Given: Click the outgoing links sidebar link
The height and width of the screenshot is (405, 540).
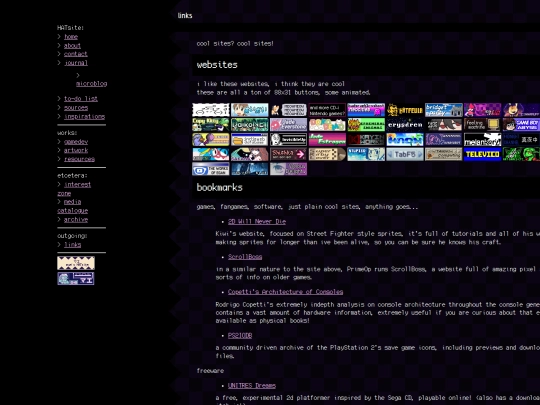Looking at the screenshot, I should pos(73,245).
